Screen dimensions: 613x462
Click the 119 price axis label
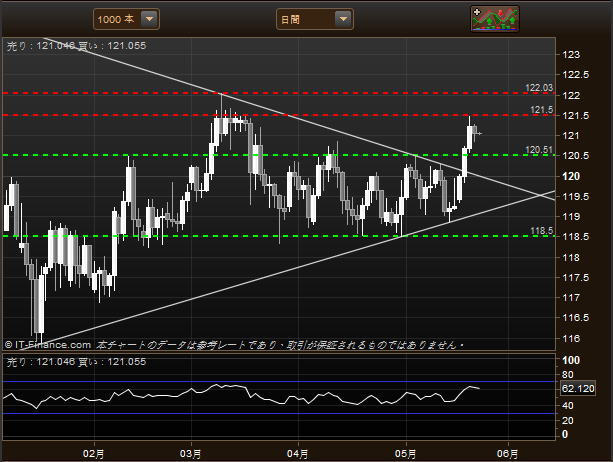point(571,217)
